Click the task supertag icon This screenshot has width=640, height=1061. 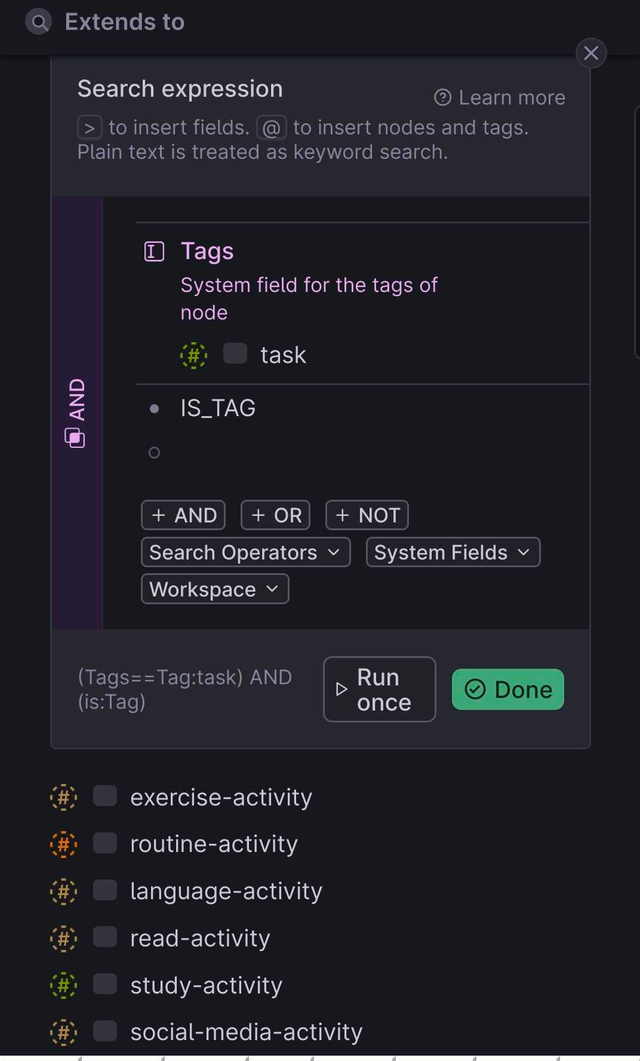click(x=193, y=354)
